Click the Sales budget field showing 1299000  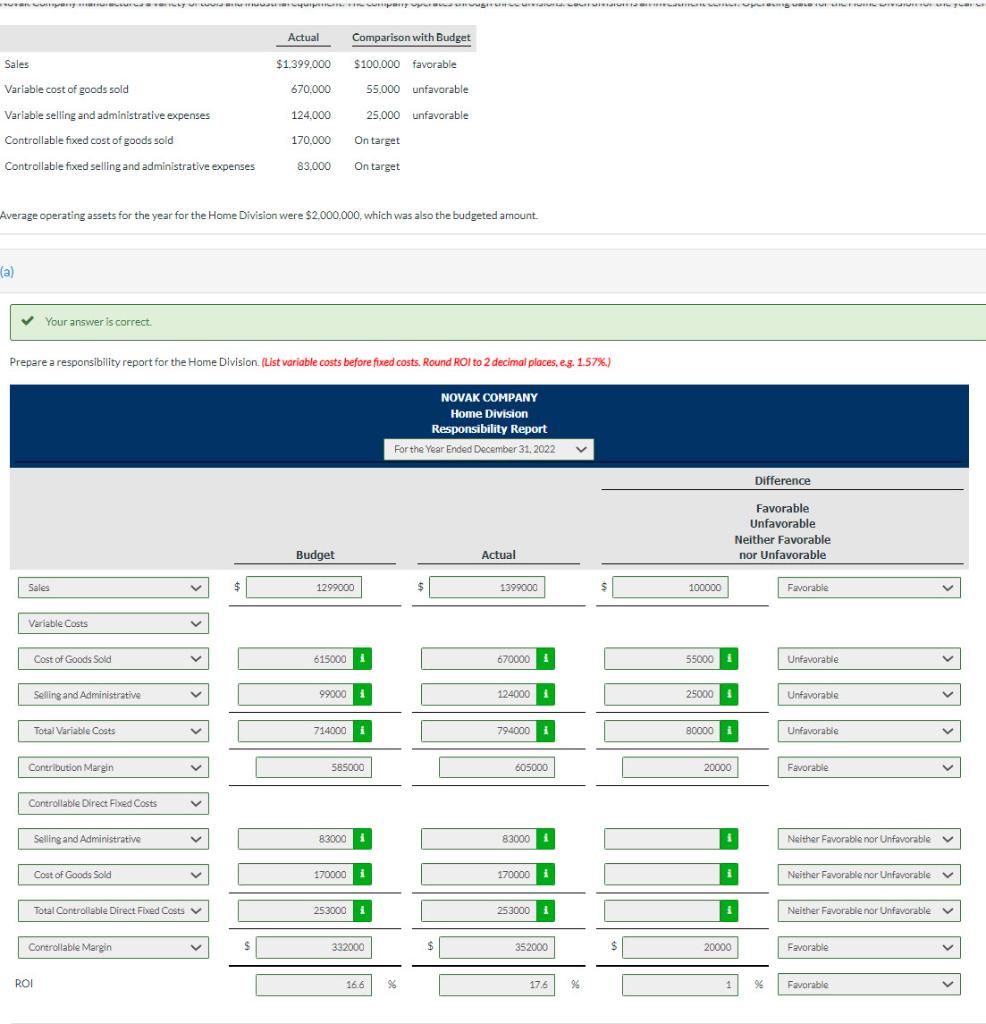coord(304,587)
